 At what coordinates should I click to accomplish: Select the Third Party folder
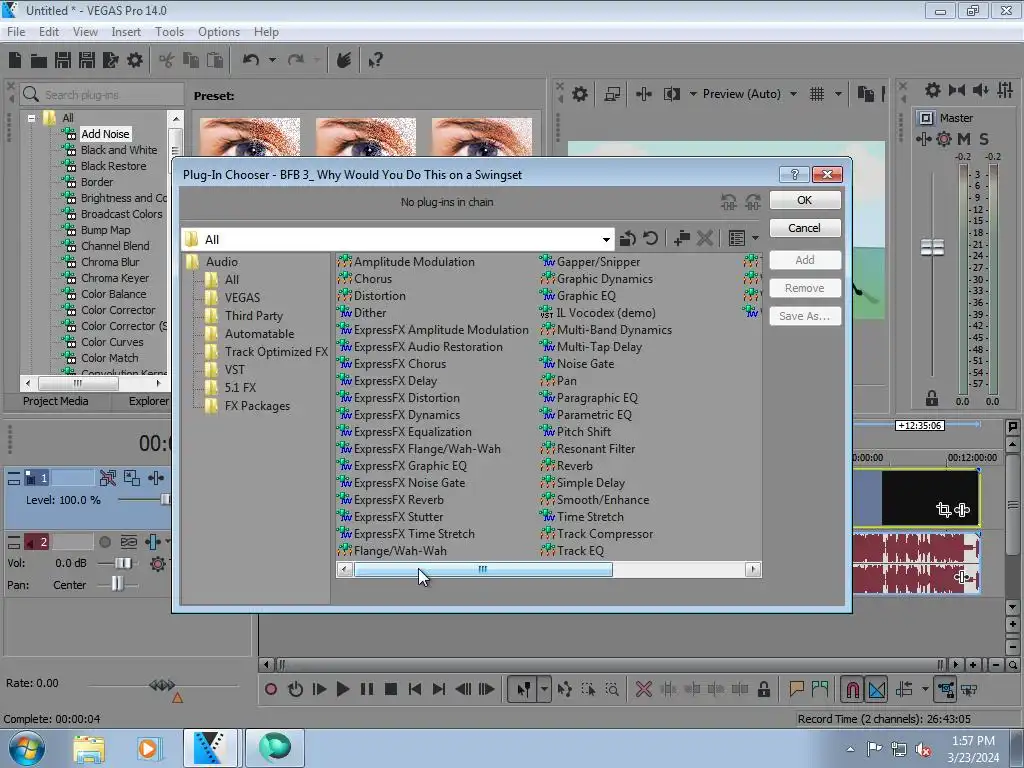pyautogui.click(x=253, y=315)
